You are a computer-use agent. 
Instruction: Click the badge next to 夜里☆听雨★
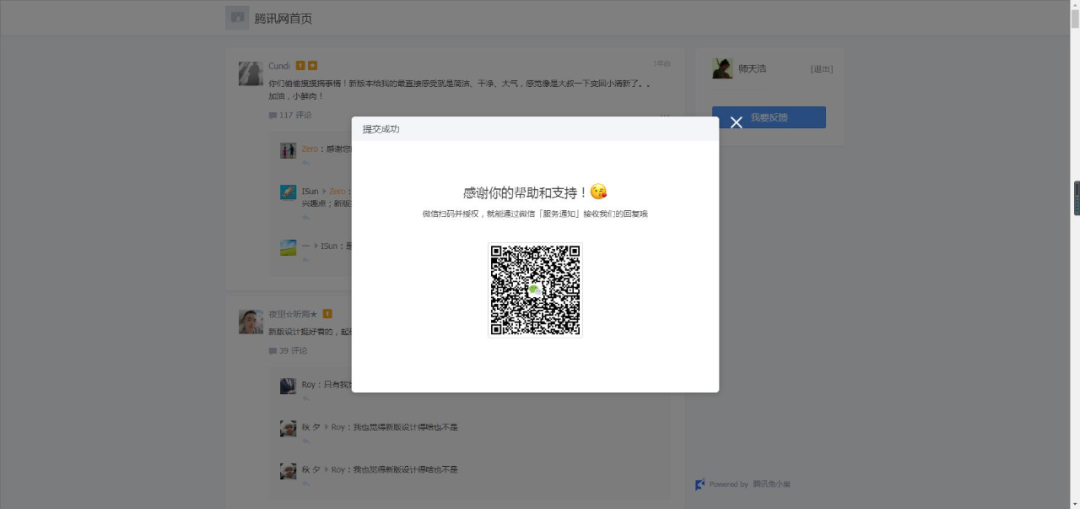pyautogui.click(x=327, y=314)
